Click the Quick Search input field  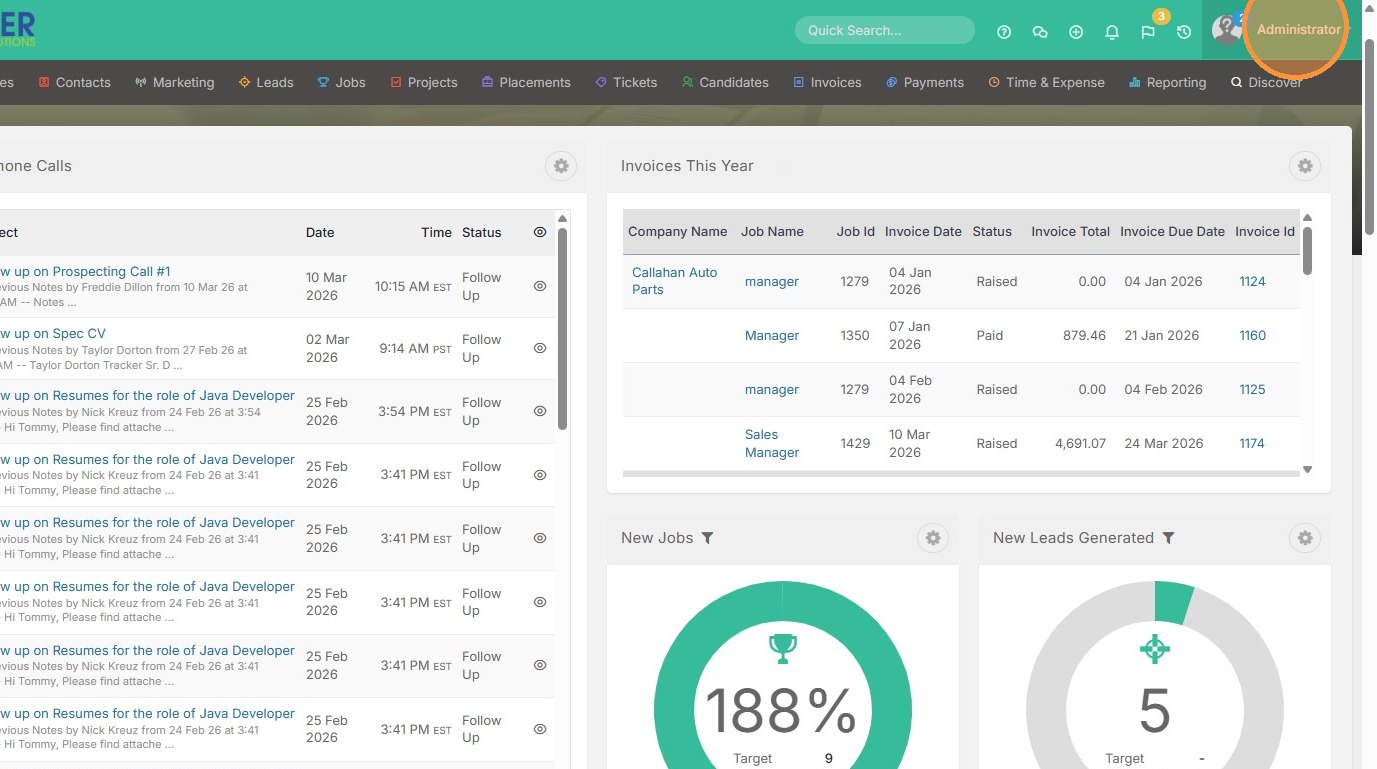pyautogui.click(x=884, y=30)
